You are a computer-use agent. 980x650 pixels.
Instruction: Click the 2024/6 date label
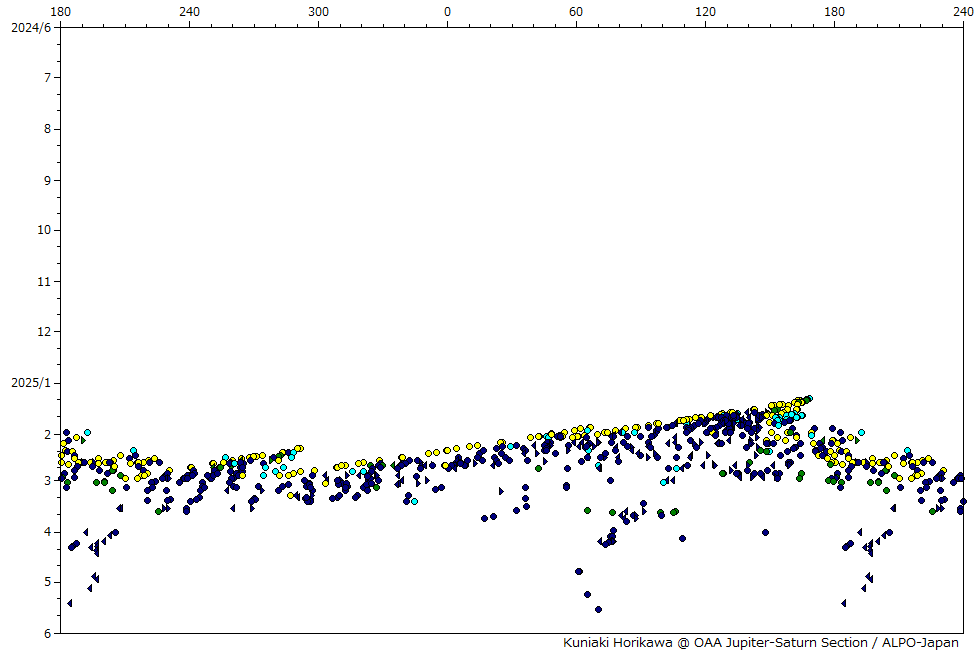[29, 27]
